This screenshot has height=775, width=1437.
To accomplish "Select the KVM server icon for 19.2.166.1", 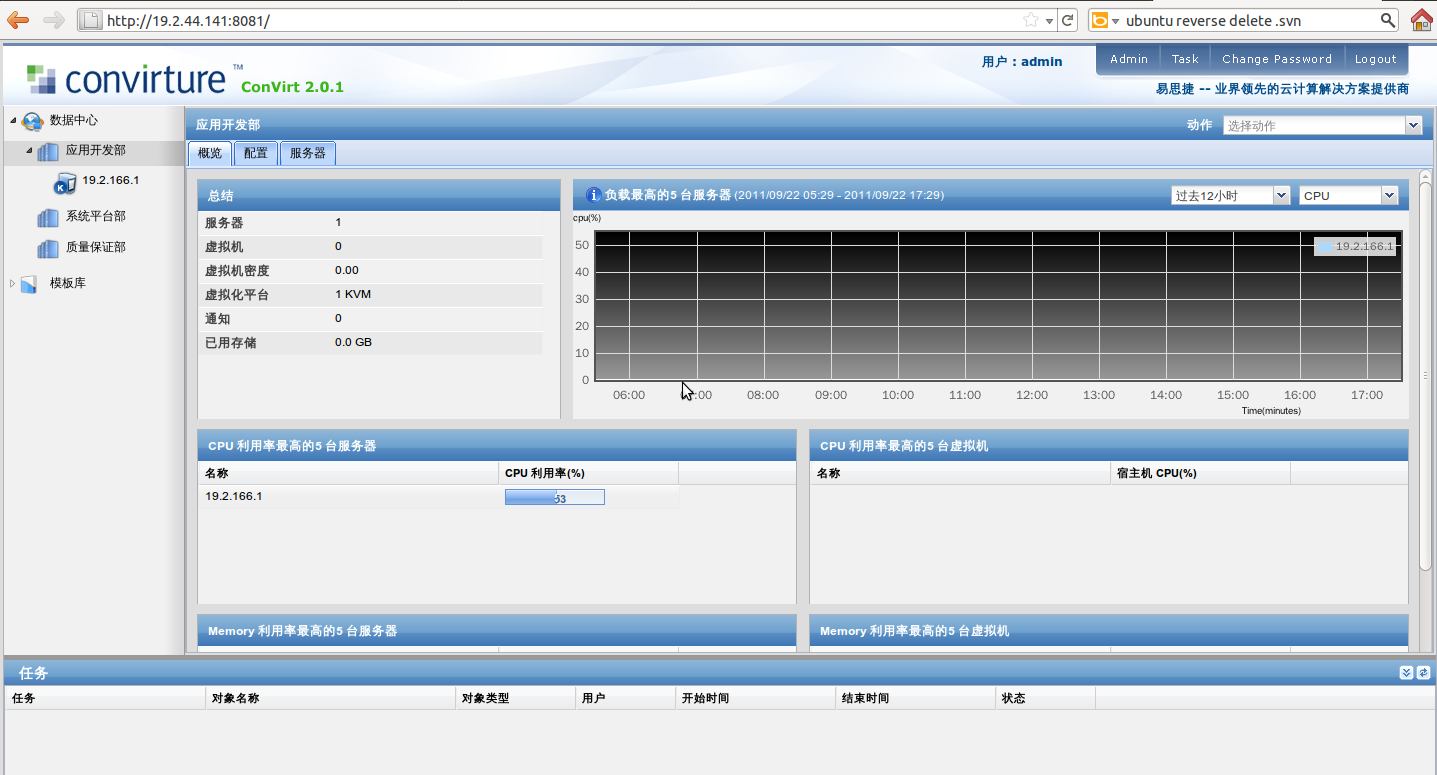I will (65, 182).
